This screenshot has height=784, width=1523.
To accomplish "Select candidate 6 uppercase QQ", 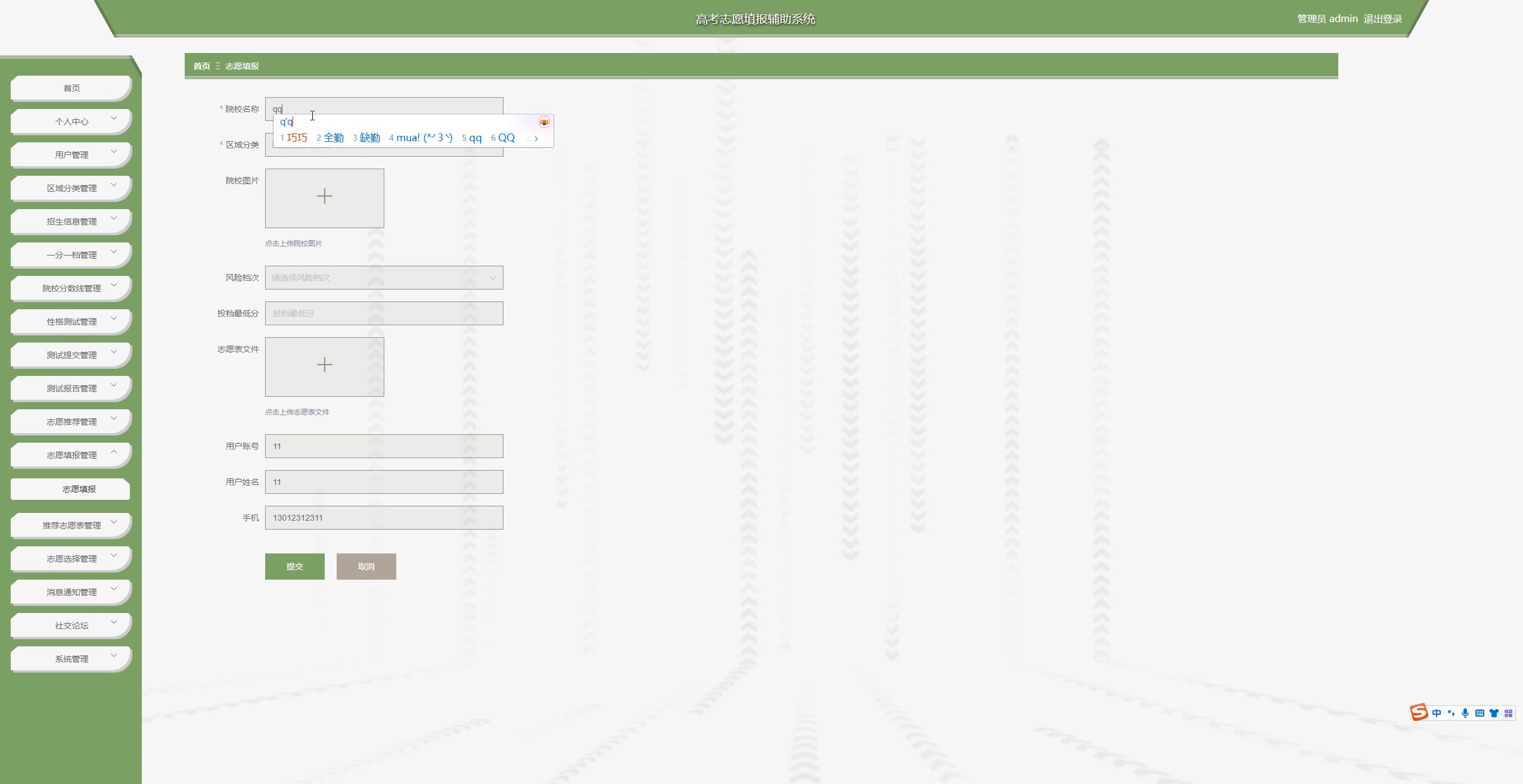I will pyautogui.click(x=503, y=138).
